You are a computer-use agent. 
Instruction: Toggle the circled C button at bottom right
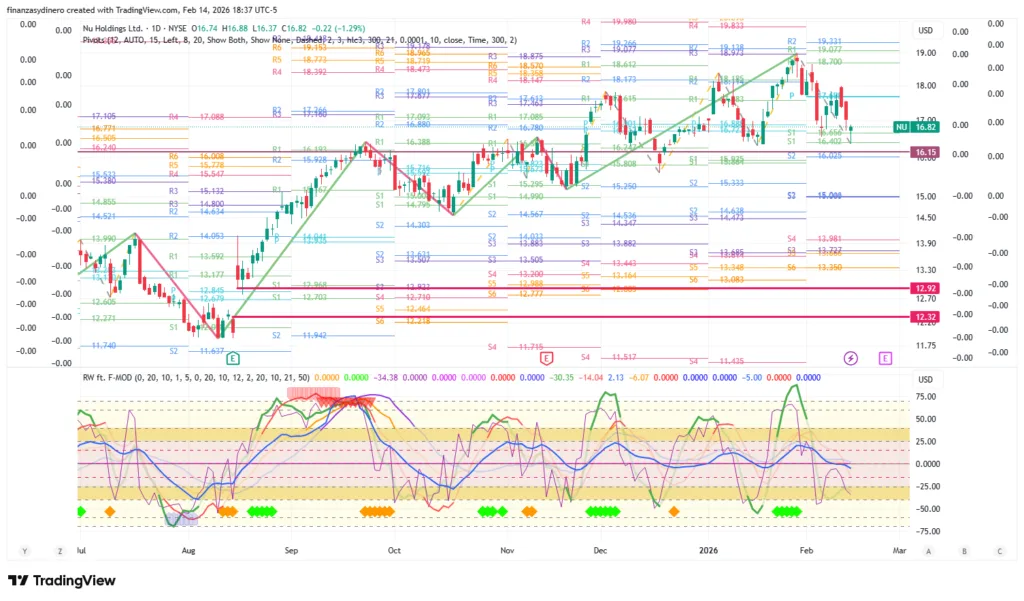(x=998, y=551)
